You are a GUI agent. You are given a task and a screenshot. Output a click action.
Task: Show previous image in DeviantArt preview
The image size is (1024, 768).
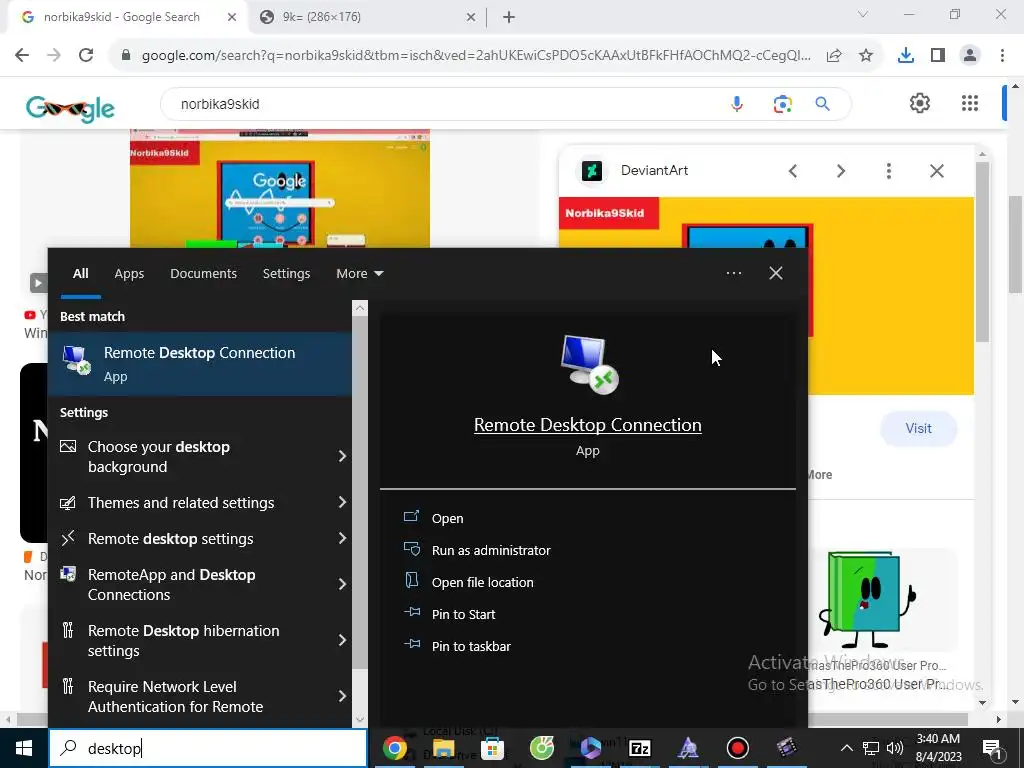click(793, 171)
